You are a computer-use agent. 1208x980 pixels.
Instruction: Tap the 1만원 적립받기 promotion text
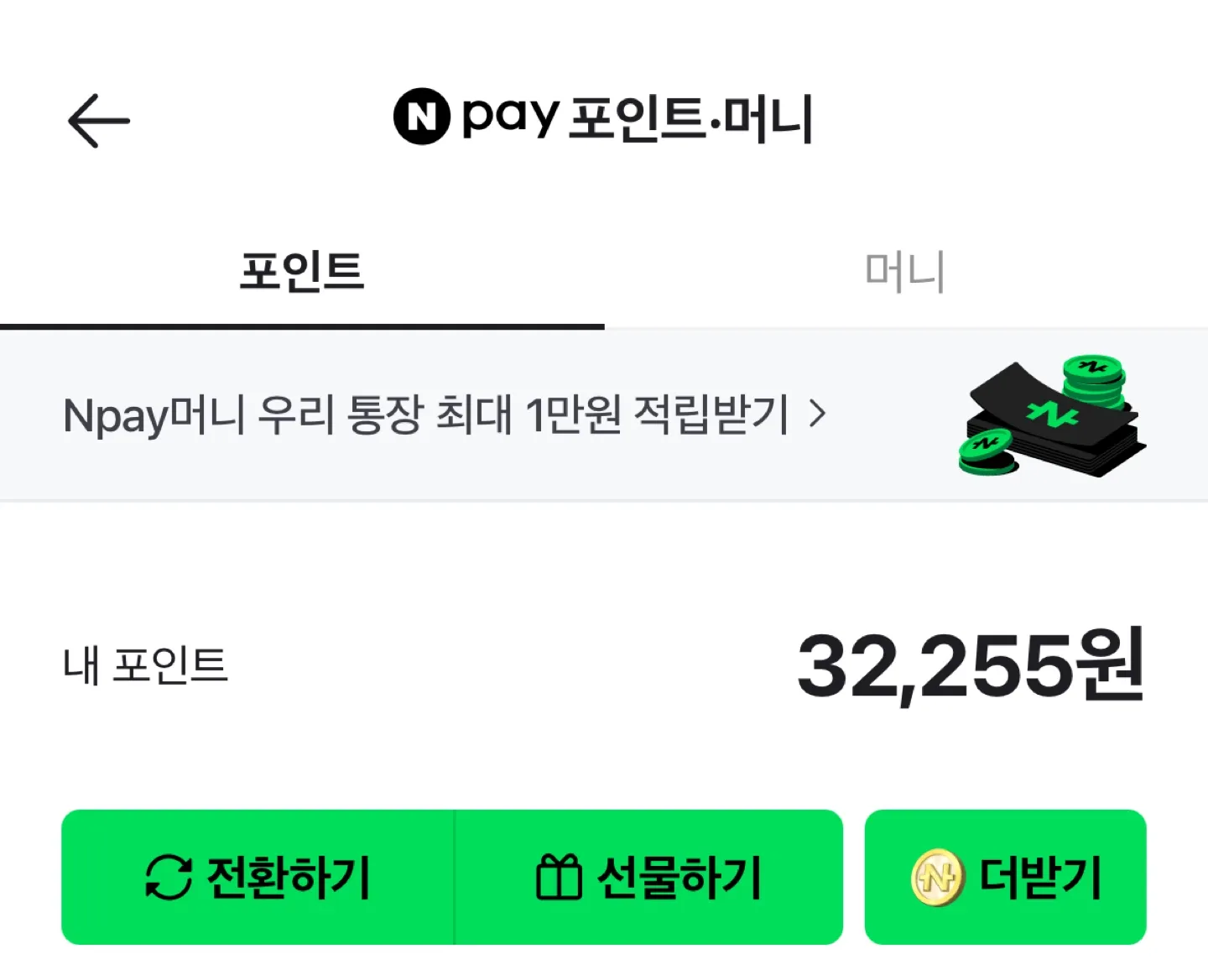pyautogui.click(x=657, y=414)
